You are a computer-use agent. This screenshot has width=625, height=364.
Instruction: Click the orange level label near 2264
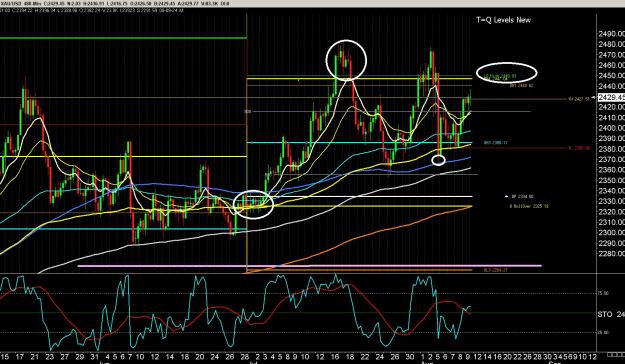pyautogui.click(x=496, y=270)
